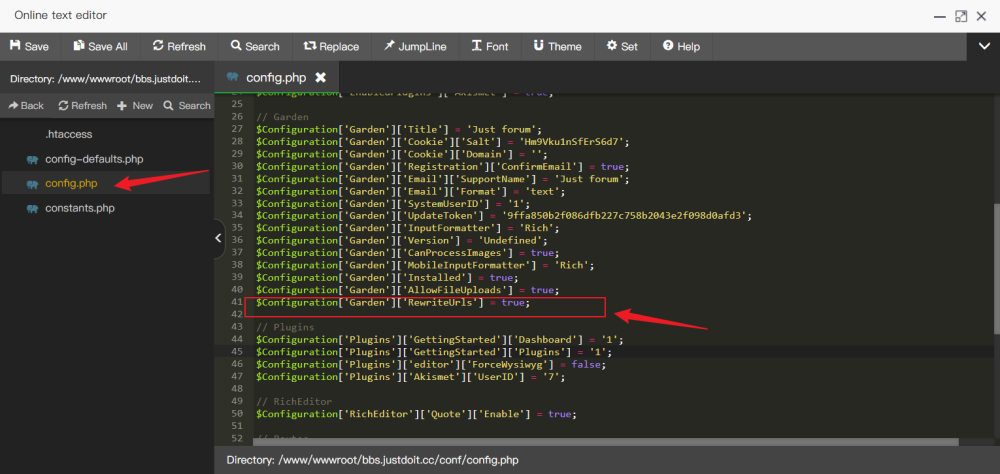Image resolution: width=1000 pixels, height=474 pixels.
Task: Expand the toolbar chevron dropdown
Action: tap(983, 46)
